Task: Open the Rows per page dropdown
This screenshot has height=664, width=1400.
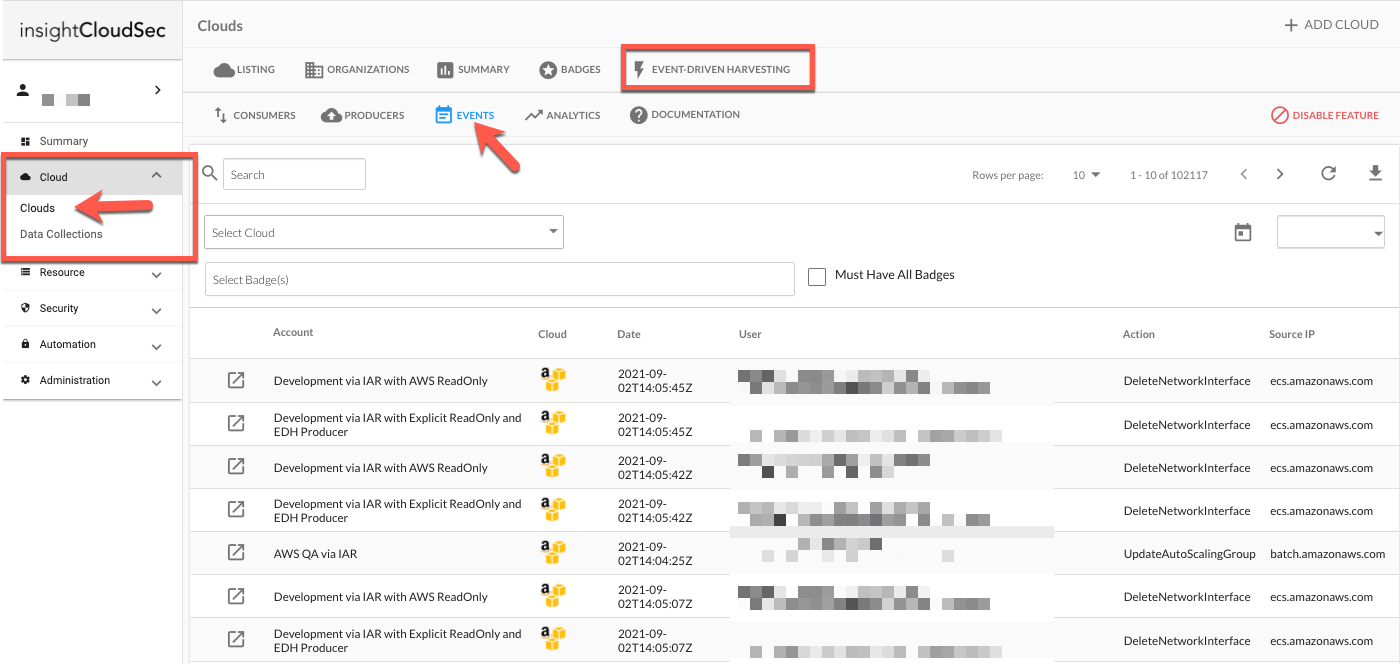Action: pyautogui.click(x=1086, y=175)
